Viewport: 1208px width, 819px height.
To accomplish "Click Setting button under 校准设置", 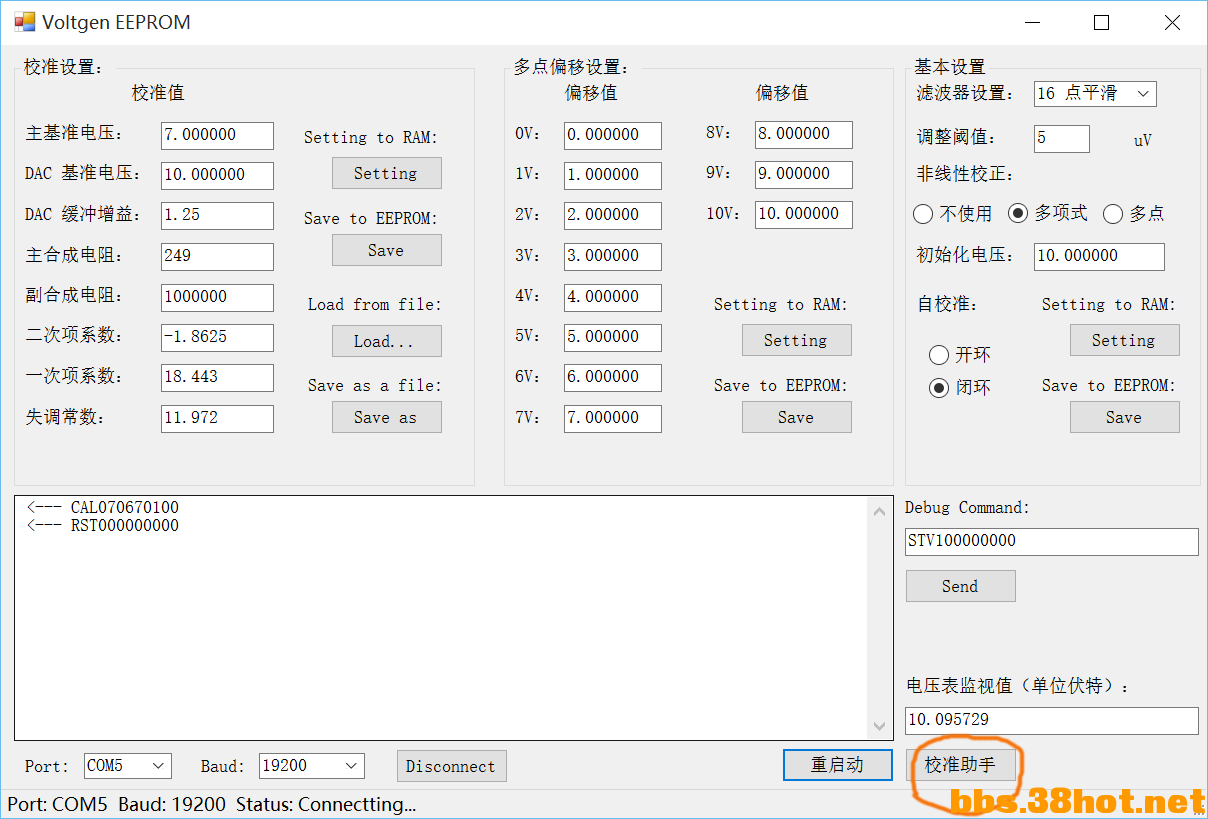I will click(x=386, y=173).
